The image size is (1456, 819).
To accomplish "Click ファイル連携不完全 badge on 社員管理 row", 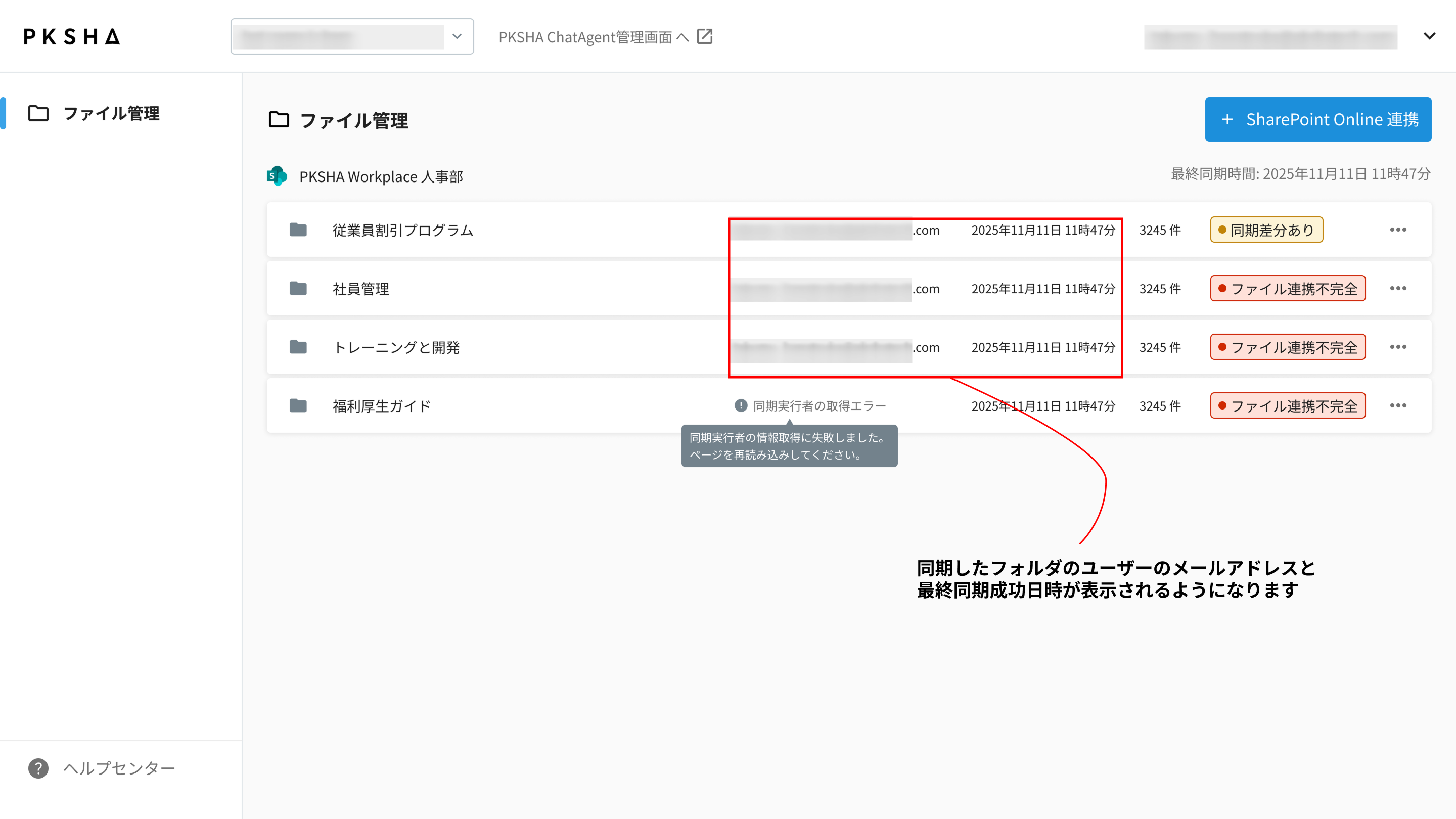I will point(1288,288).
